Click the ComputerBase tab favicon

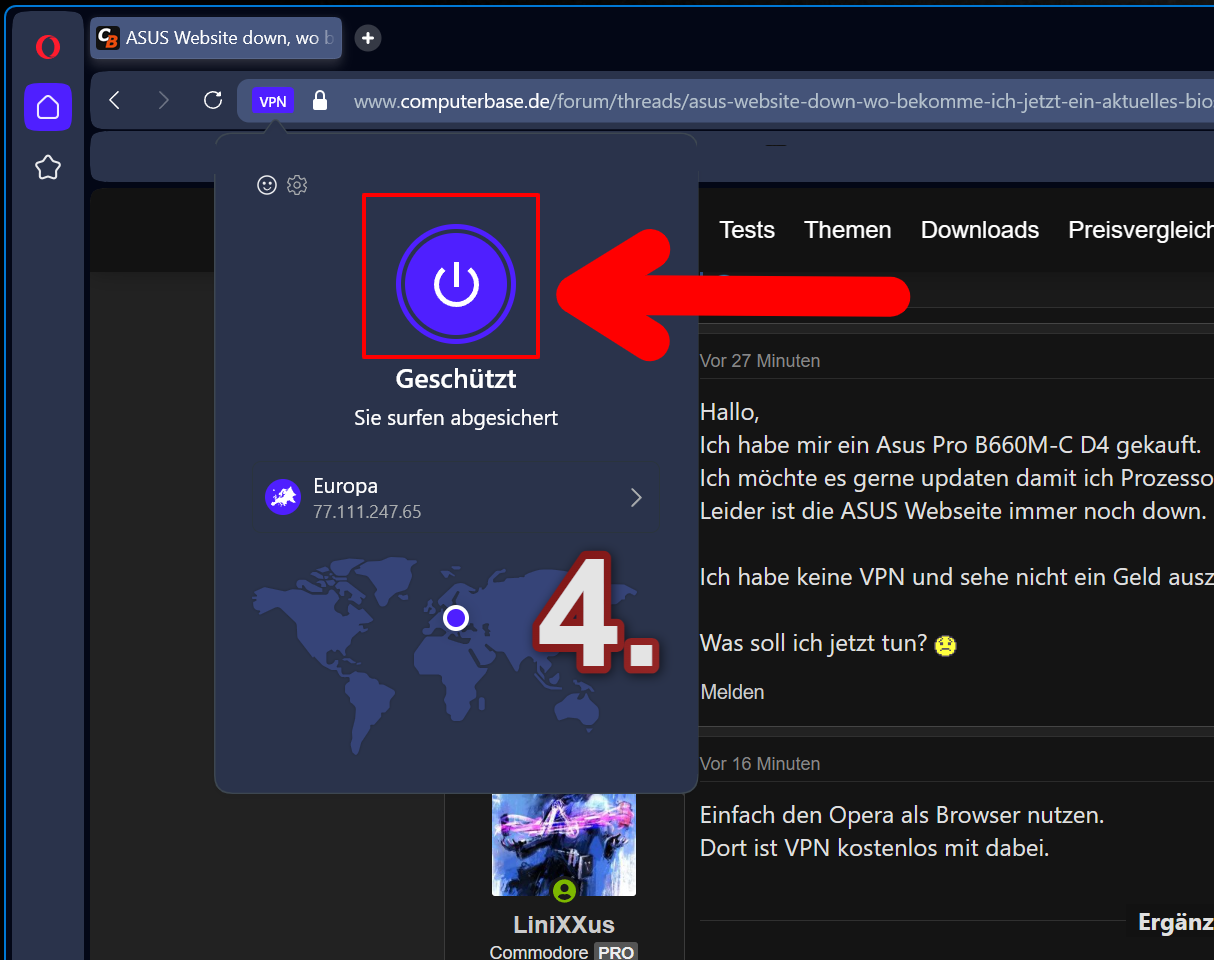[108, 38]
